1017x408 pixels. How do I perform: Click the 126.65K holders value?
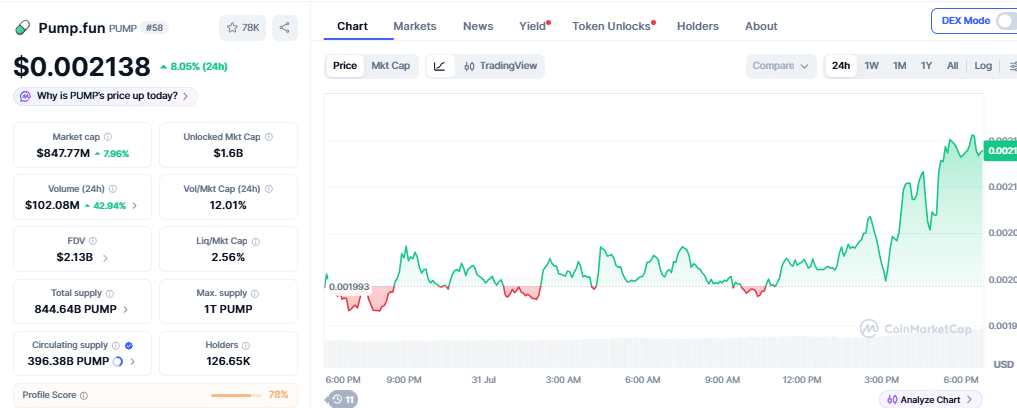coord(228,361)
